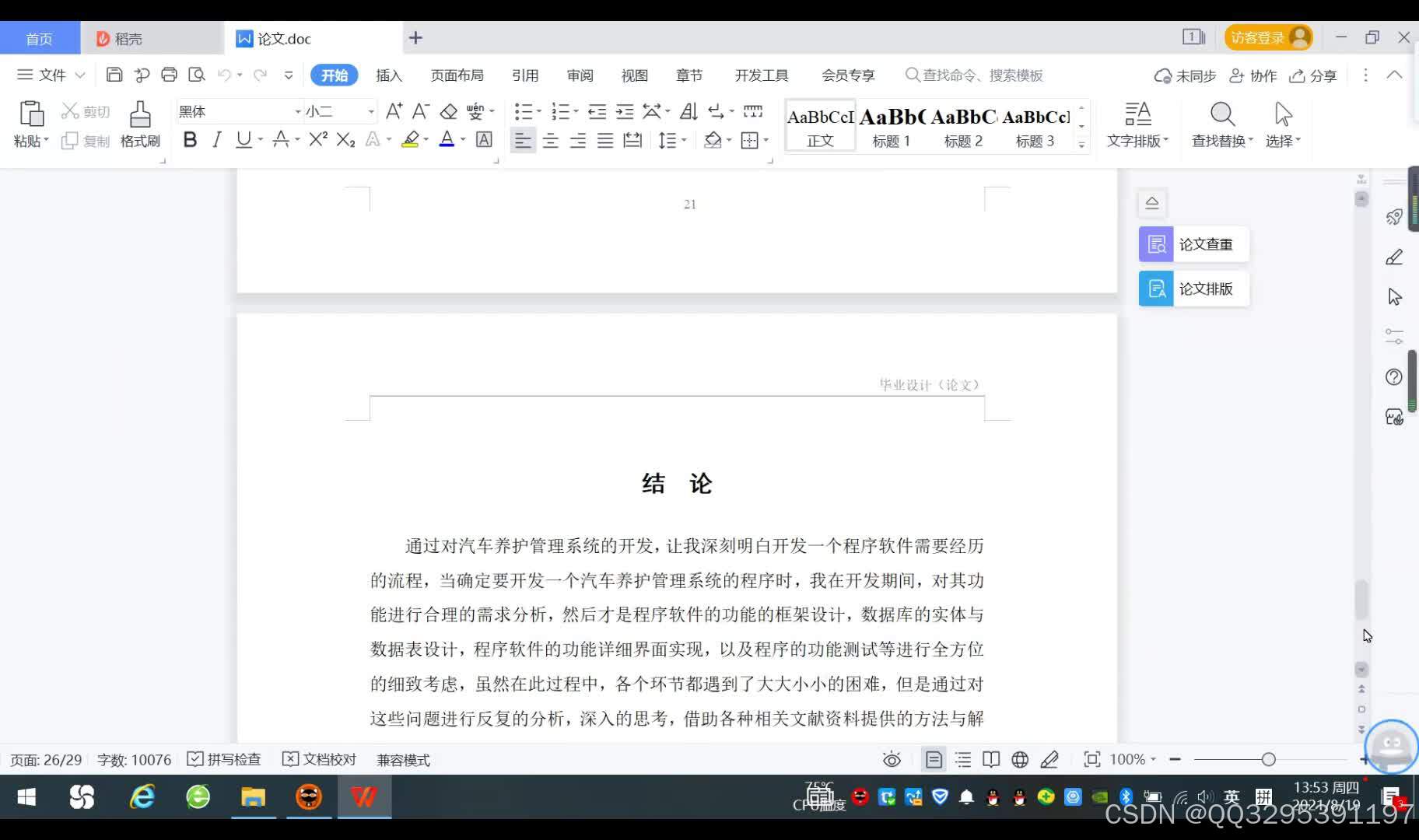Apply subscript X₂ formatting

pyautogui.click(x=346, y=139)
